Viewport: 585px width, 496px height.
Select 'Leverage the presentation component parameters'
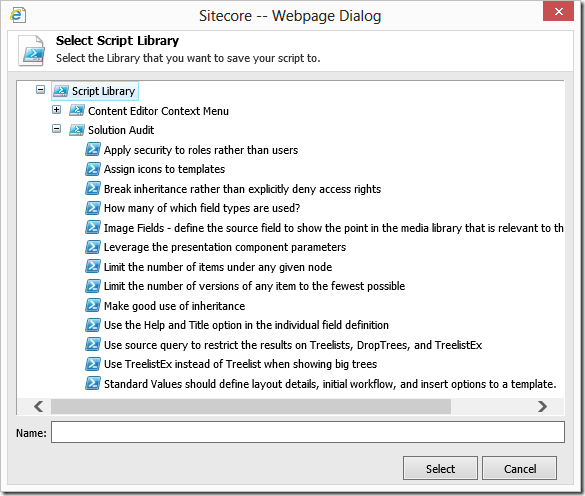click(225, 247)
